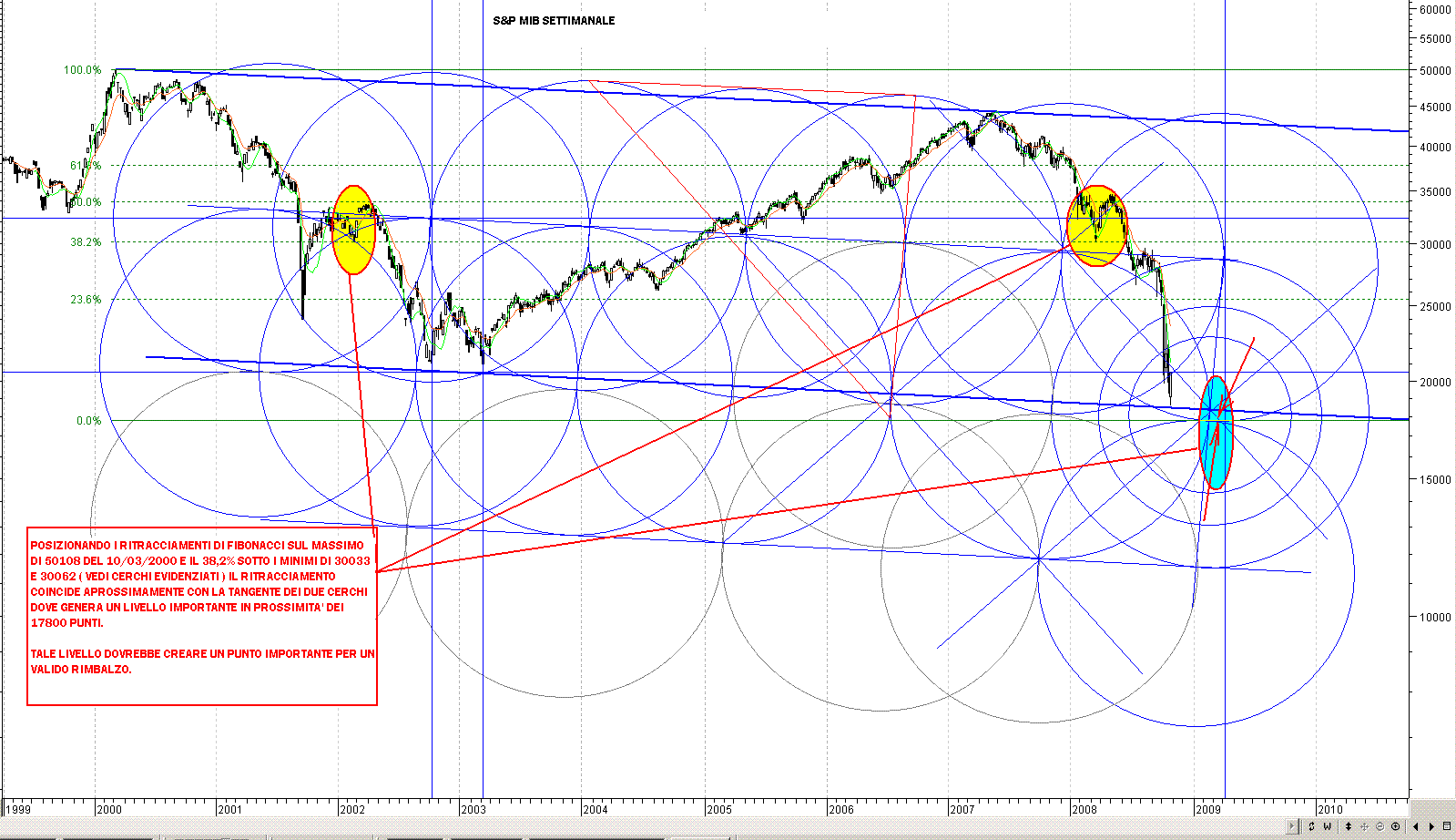Click the symbol link (S-shaped arrows) icon
The width and height of the screenshot is (1456, 840).
pyautogui.click(x=1311, y=826)
